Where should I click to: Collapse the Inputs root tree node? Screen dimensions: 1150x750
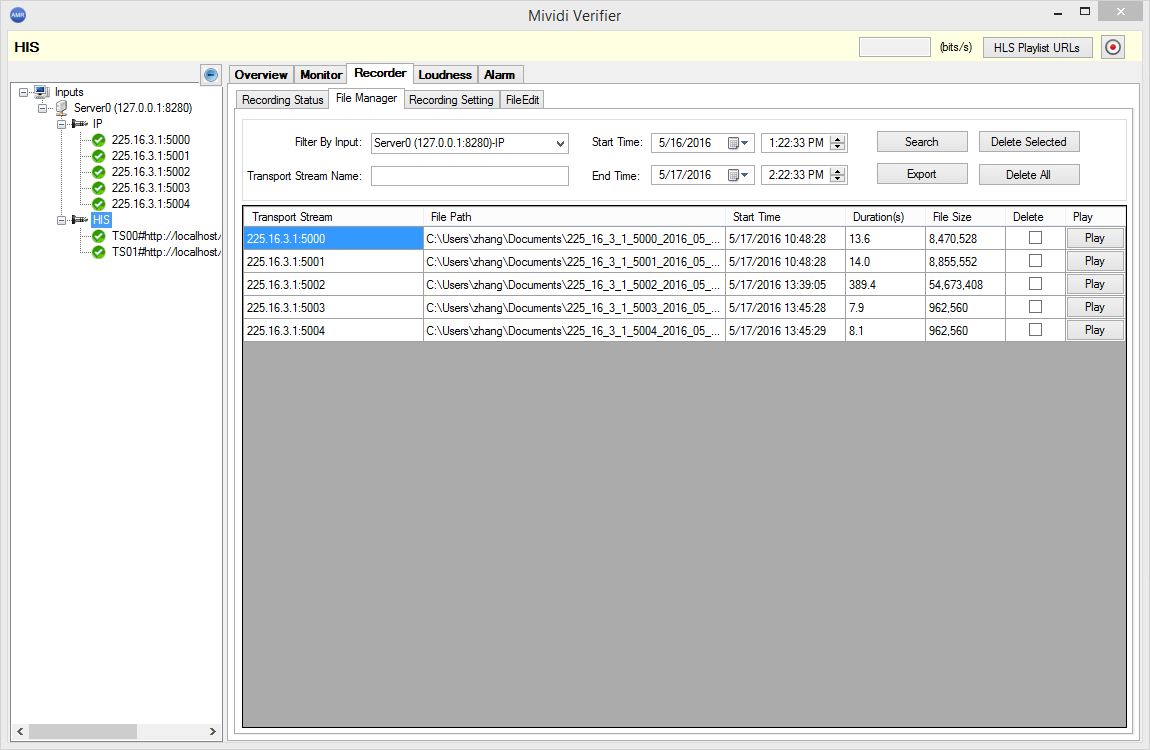(x=23, y=92)
